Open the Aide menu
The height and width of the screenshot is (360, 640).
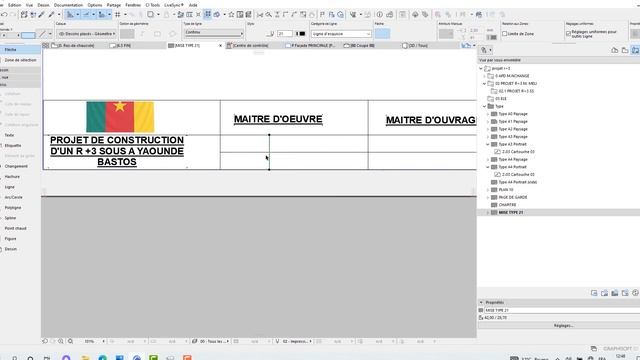[x=193, y=5]
